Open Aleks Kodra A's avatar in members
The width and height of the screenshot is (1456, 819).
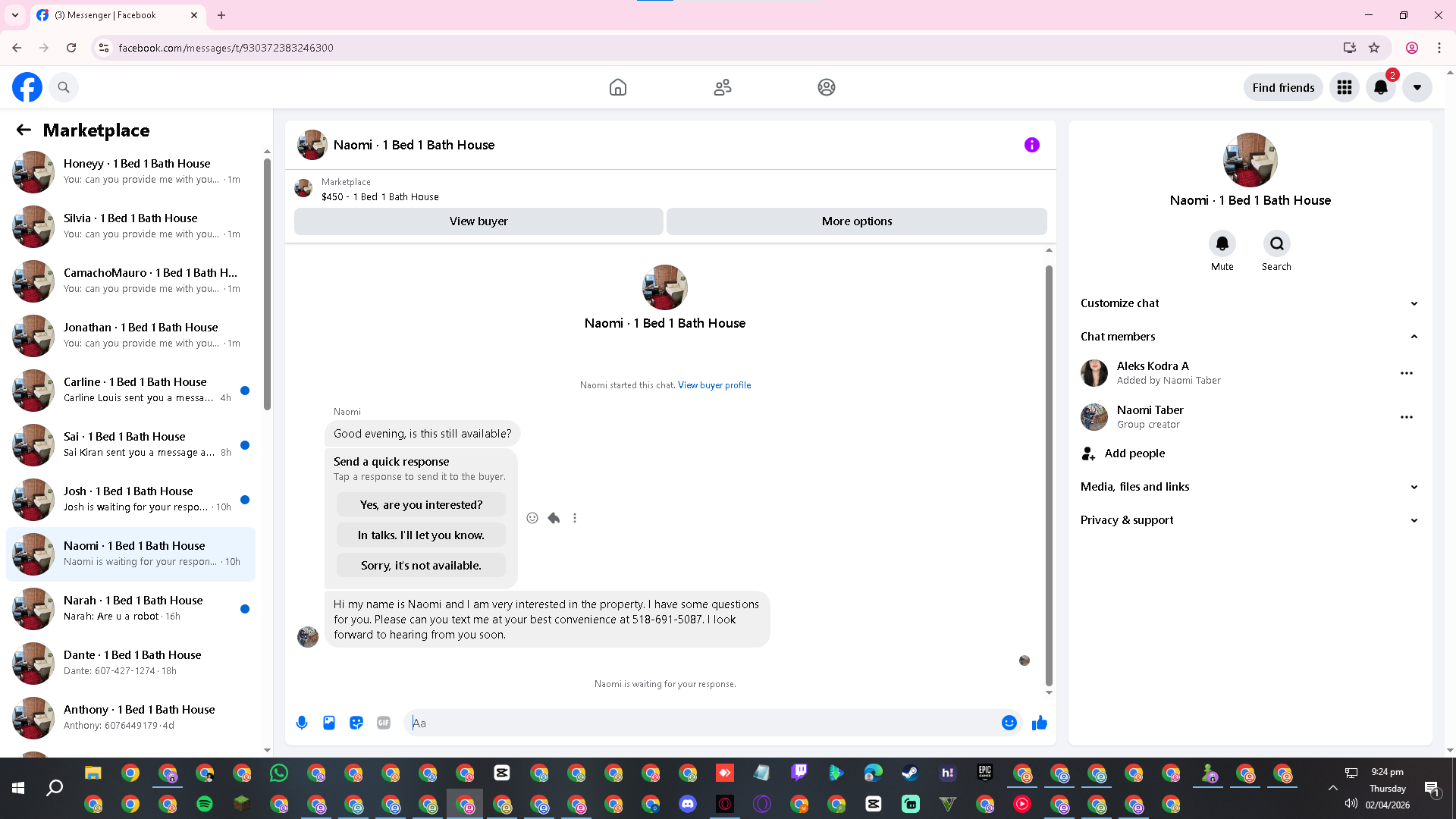[1094, 373]
